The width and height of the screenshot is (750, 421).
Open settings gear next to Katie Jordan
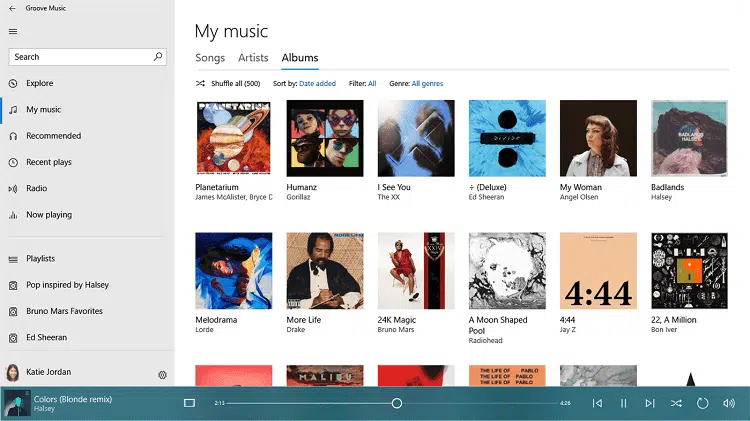162,374
